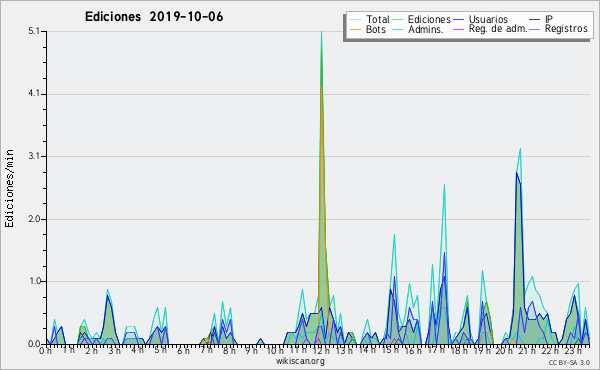This screenshot has height=370, width=600.
Task: Click the '9 h' x-axis label
Action: click(251, 351)
